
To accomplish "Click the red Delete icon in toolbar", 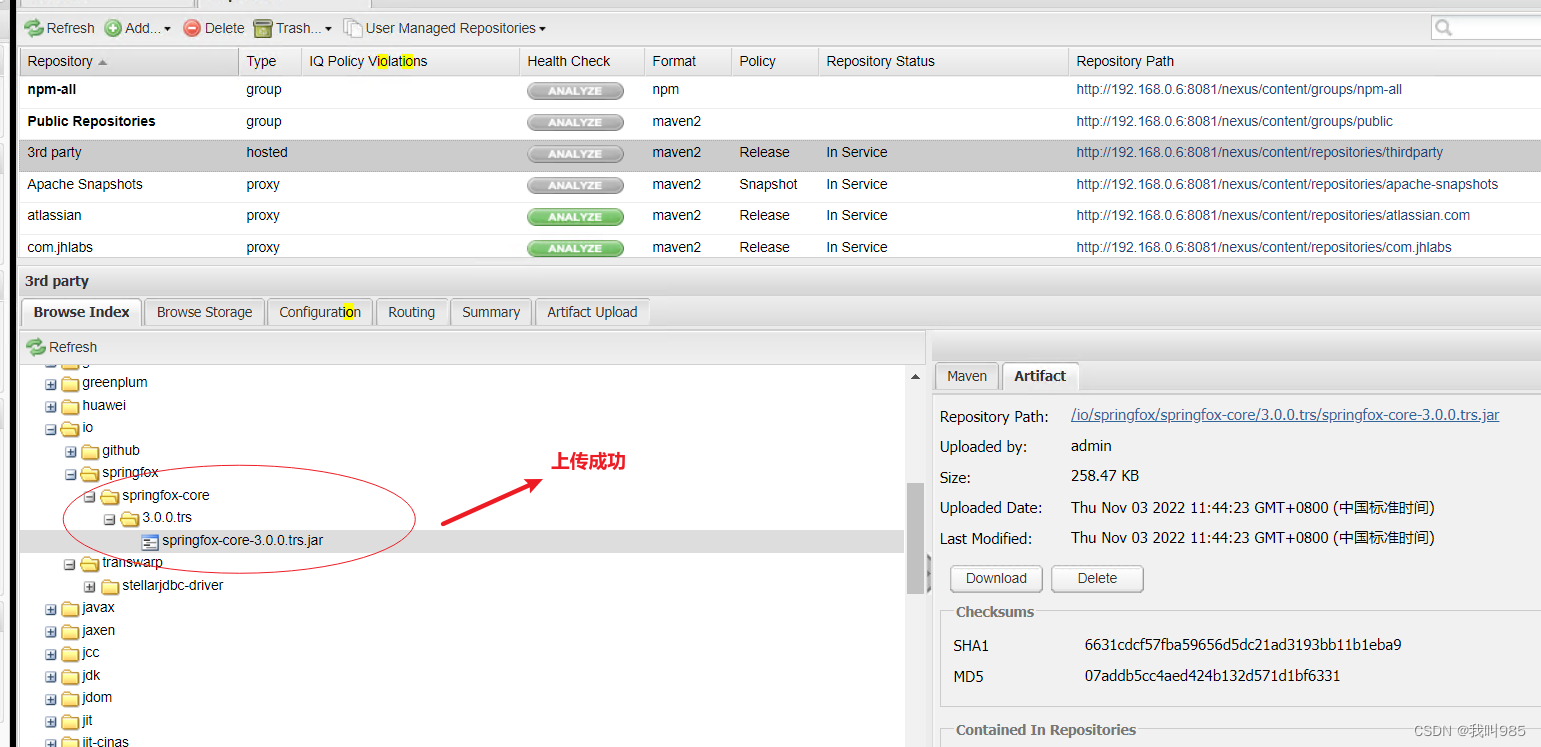I will tap(192, 28).
